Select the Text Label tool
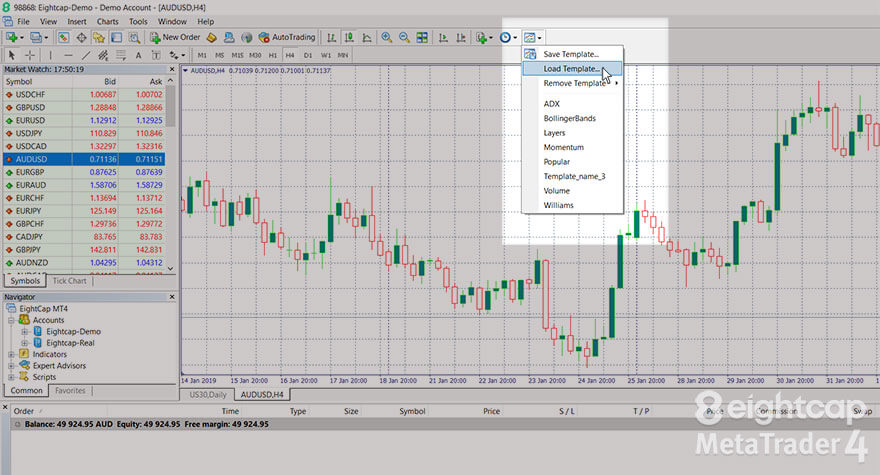Image resolution: width=880 pixels, height=475 pixels. pos(156,55)
